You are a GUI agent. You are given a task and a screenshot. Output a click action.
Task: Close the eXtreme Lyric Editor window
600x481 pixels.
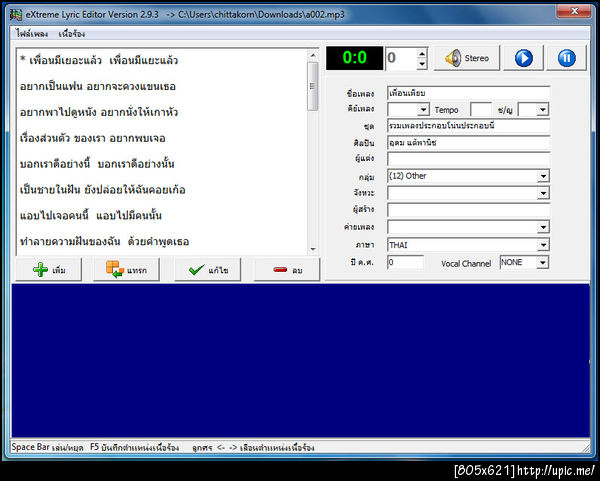click(x=574, y=11)
